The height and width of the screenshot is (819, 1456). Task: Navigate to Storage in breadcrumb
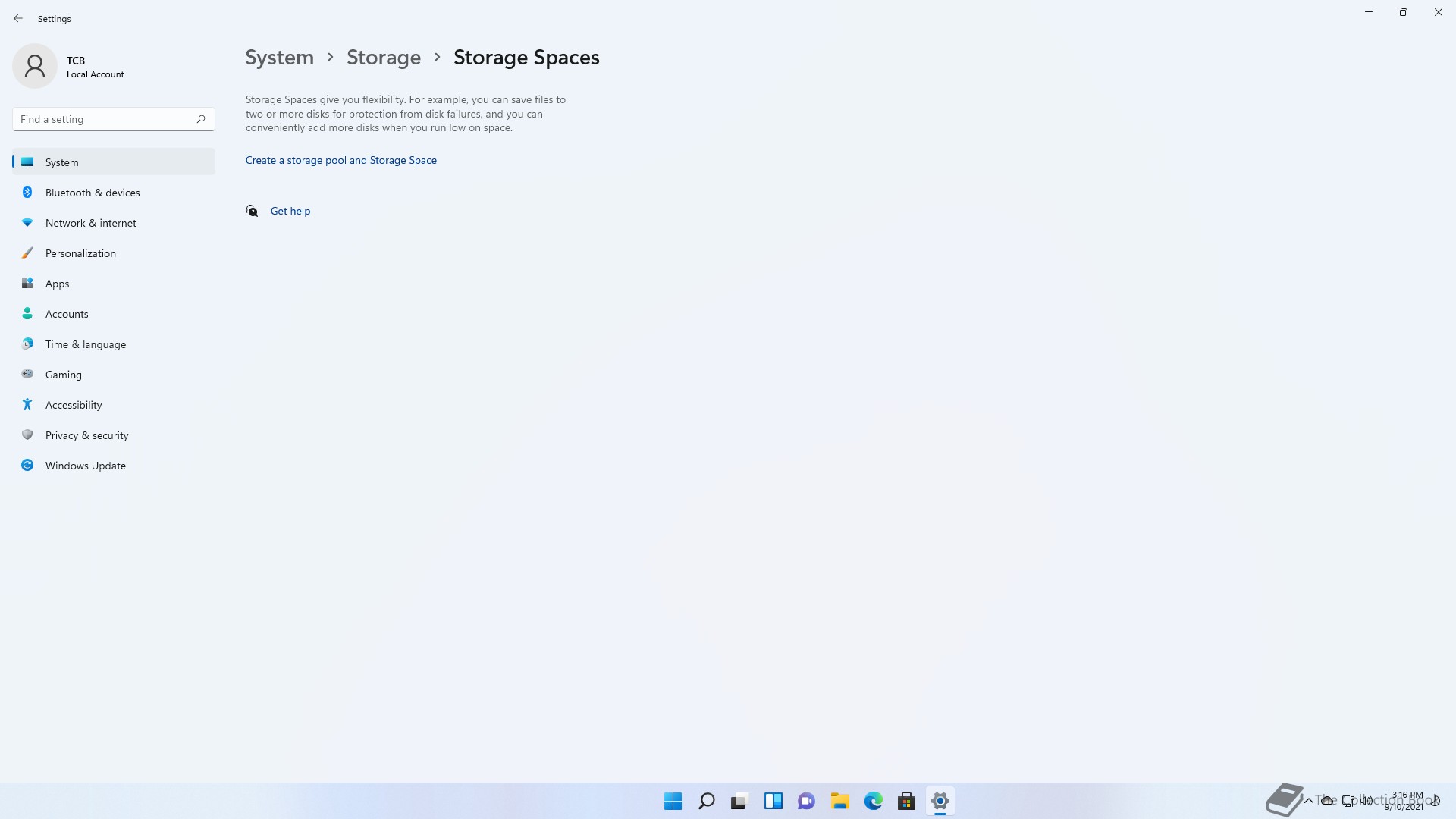pyautogui.click(x=384, y=58)
